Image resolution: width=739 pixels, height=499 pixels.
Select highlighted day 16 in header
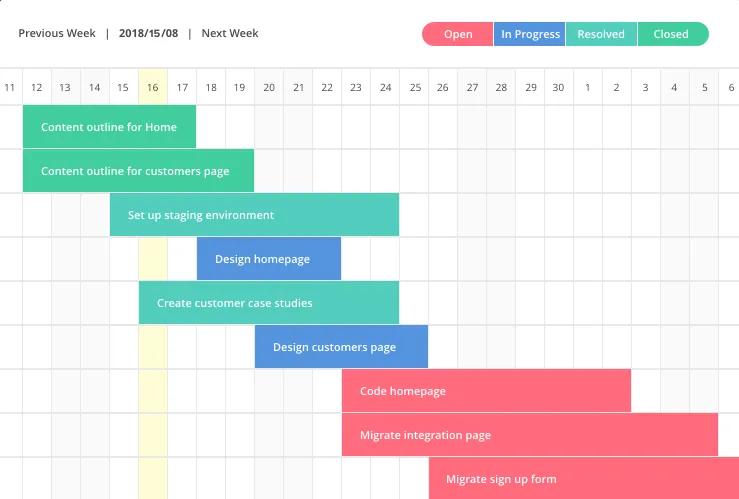point(153,87)
